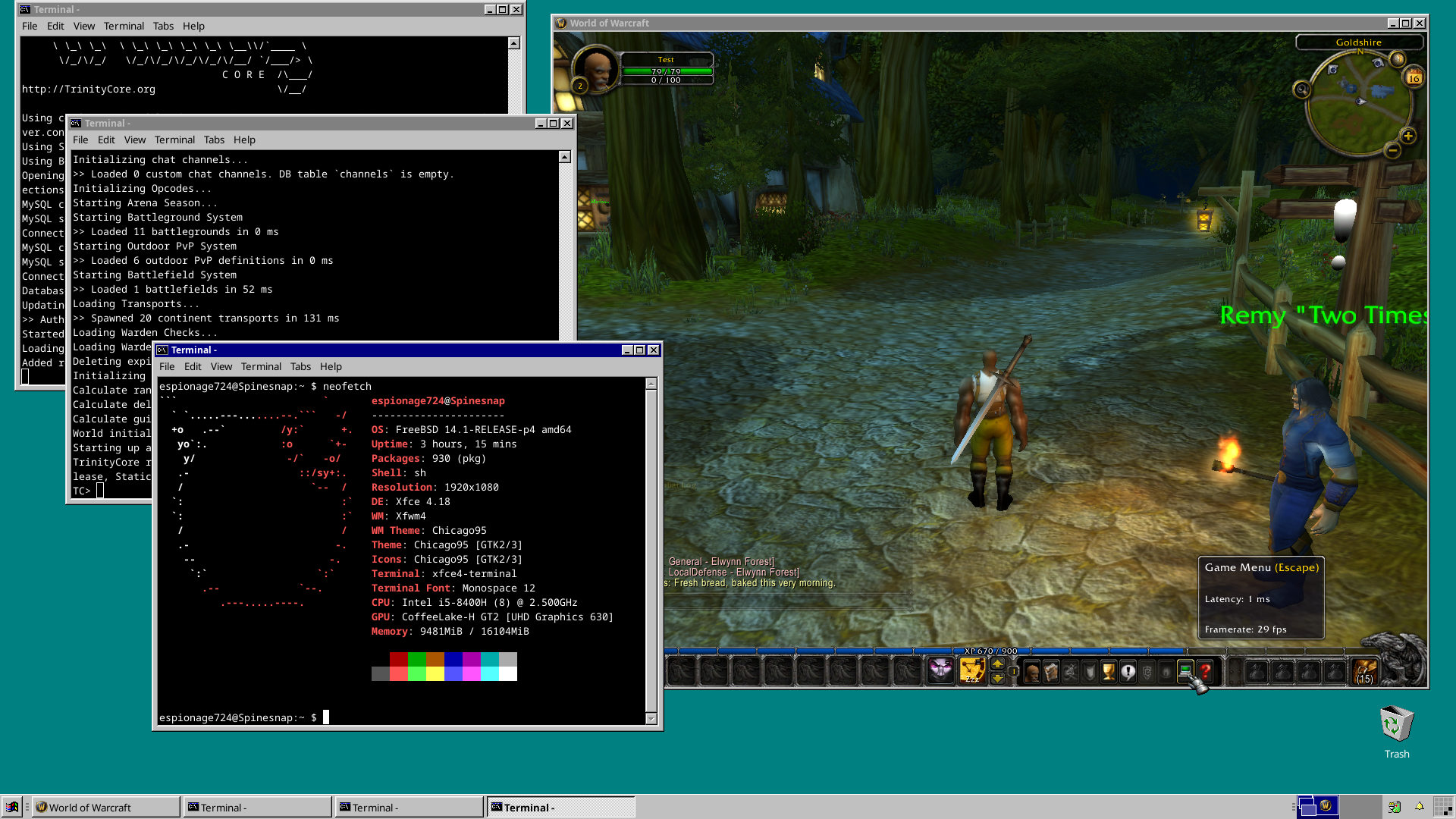Open Terminal menu in TrinityCore back window

(124, 26)
